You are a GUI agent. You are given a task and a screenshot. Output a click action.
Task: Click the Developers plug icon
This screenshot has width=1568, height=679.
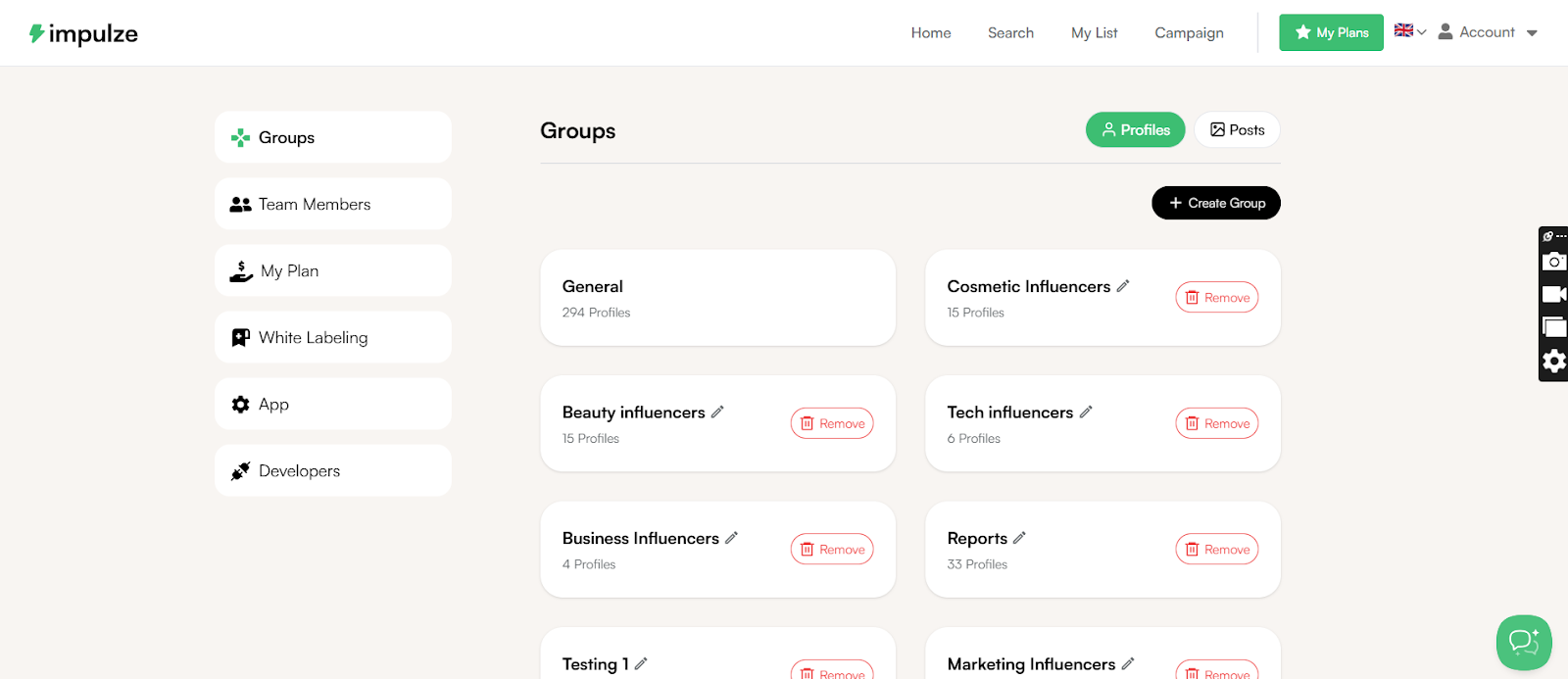click(240, 471)
